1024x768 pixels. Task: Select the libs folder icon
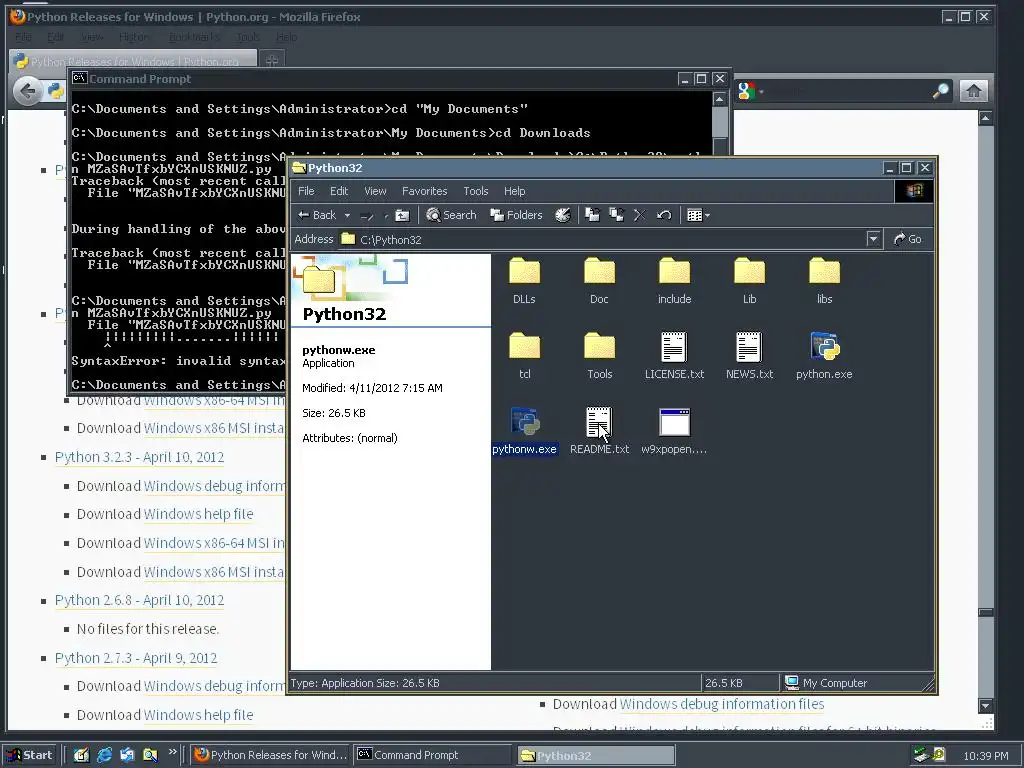pos(824,271)
